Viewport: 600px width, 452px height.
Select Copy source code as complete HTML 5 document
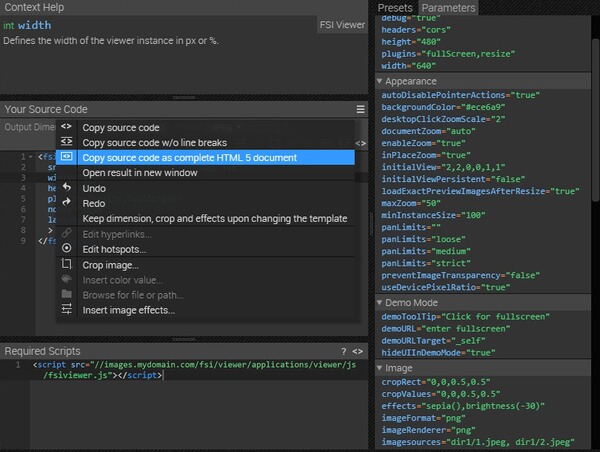[x=189, y=157]
